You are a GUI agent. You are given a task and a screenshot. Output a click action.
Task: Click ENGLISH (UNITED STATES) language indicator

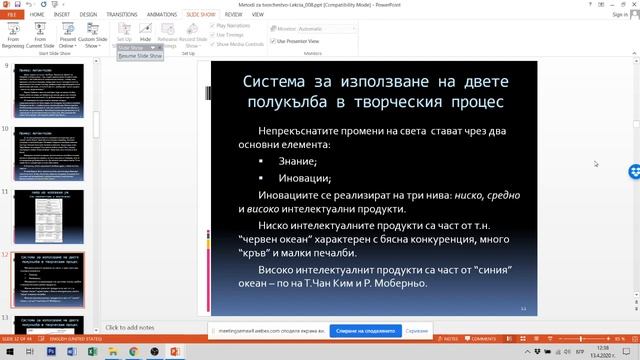[x=76, y=339]
